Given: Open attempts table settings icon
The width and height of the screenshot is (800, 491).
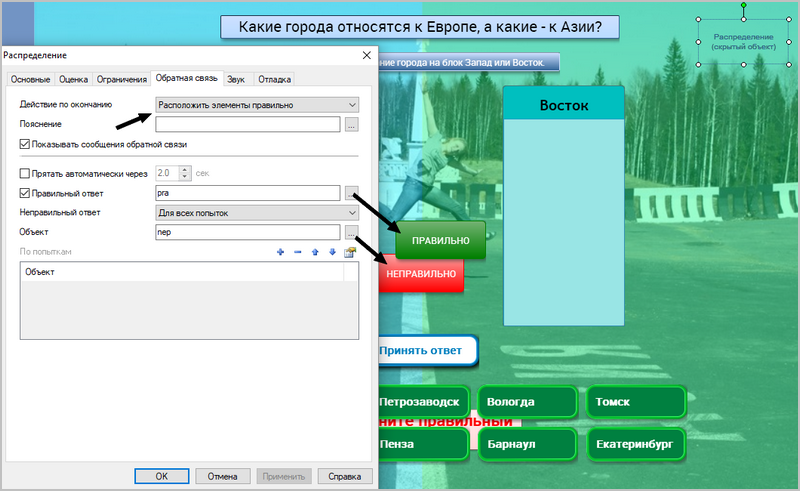Looking at the screenshot, I should point(350,252).
